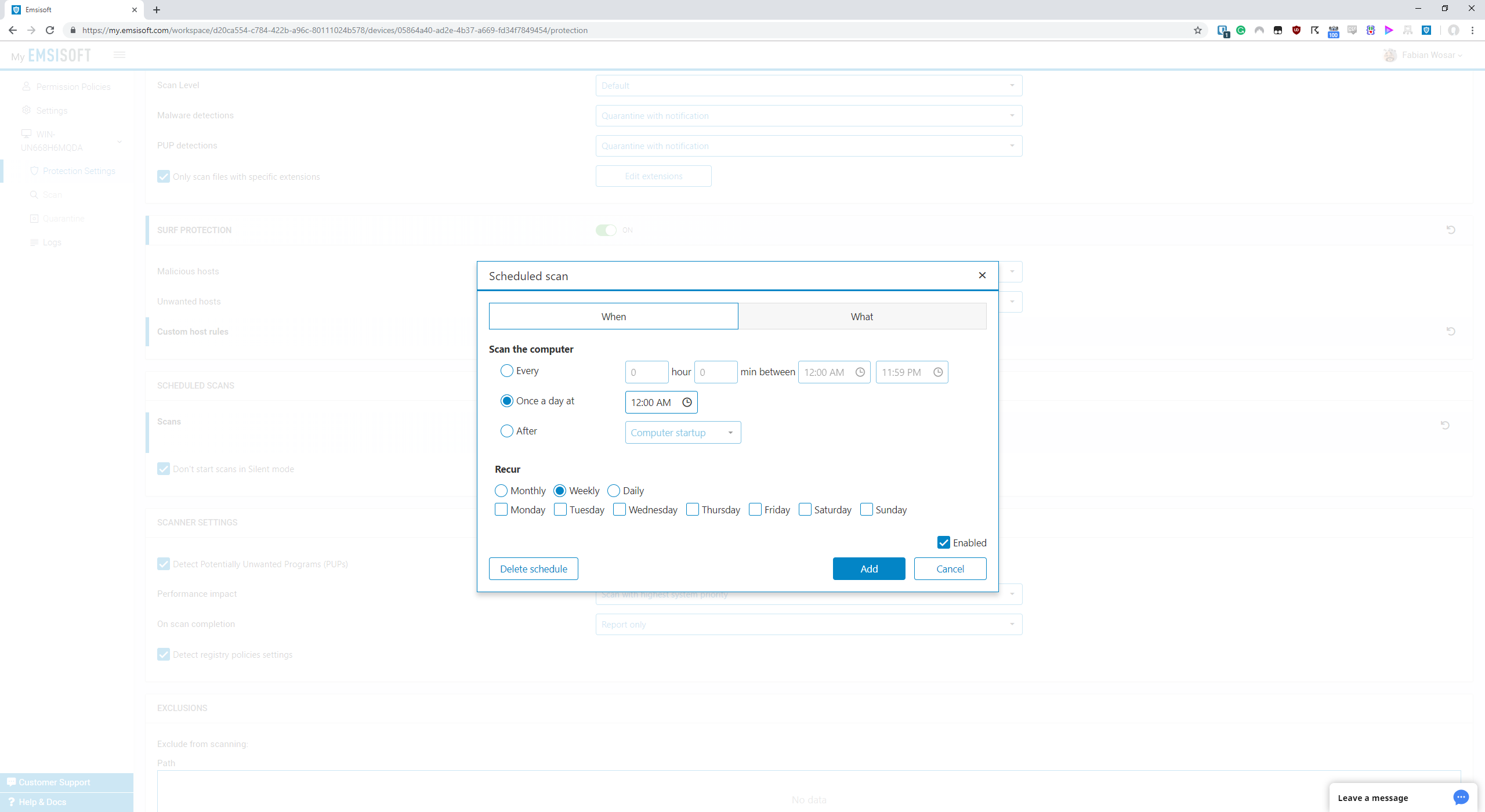The image size is (1485, 812).
Task: Click Delete schedule button
Action: pyautogui.click(x=533, y=569)
